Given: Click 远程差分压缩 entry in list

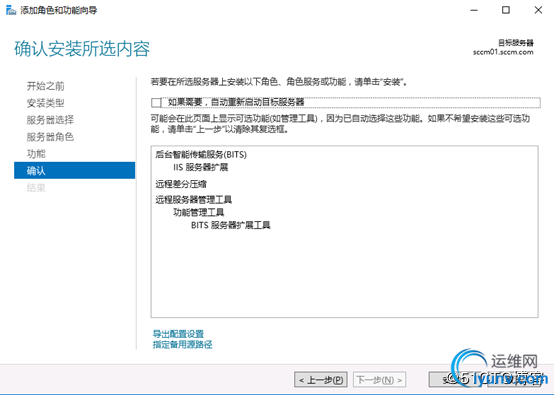Looking at the screenshot, I should [181, 184].
